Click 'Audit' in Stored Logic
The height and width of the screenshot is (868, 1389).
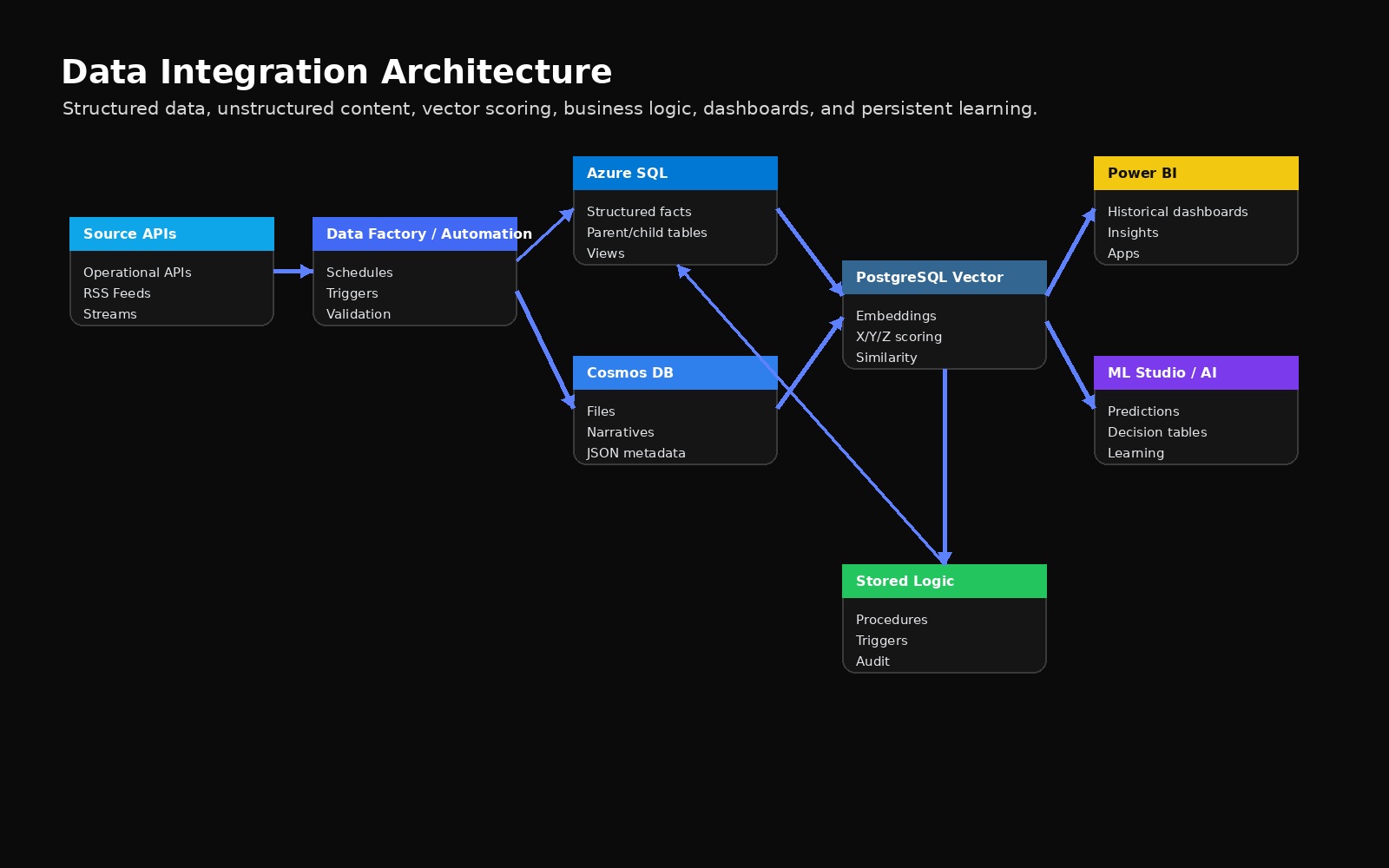[x=872, y=661]
